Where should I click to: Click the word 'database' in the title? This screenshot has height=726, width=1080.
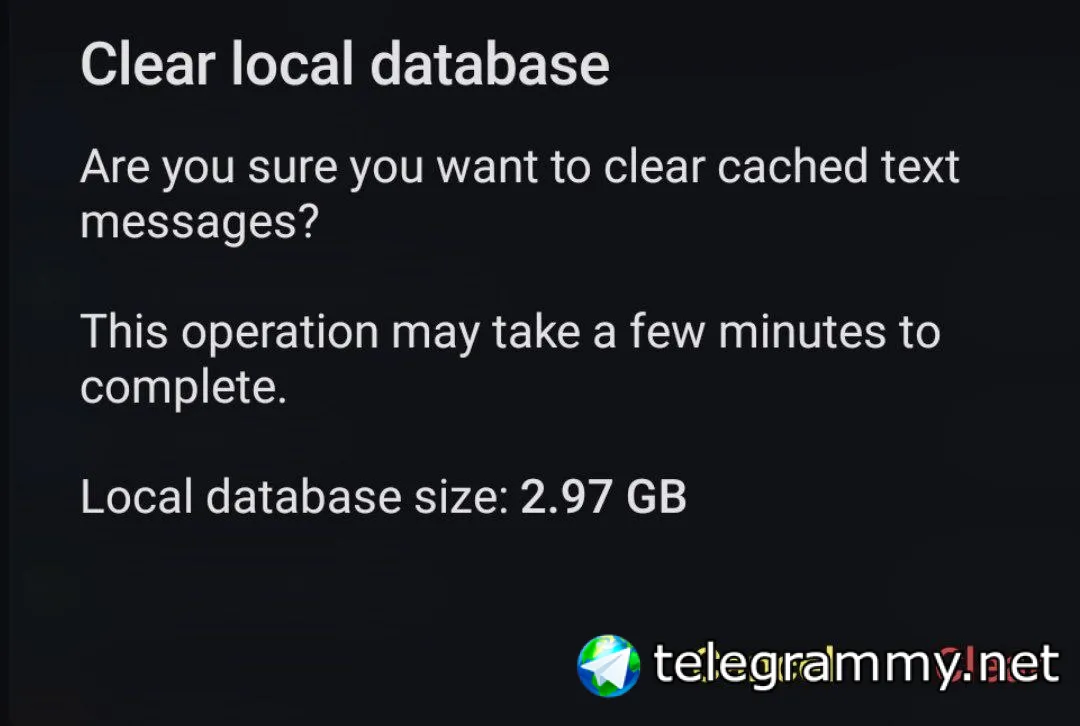click(489, 65)
